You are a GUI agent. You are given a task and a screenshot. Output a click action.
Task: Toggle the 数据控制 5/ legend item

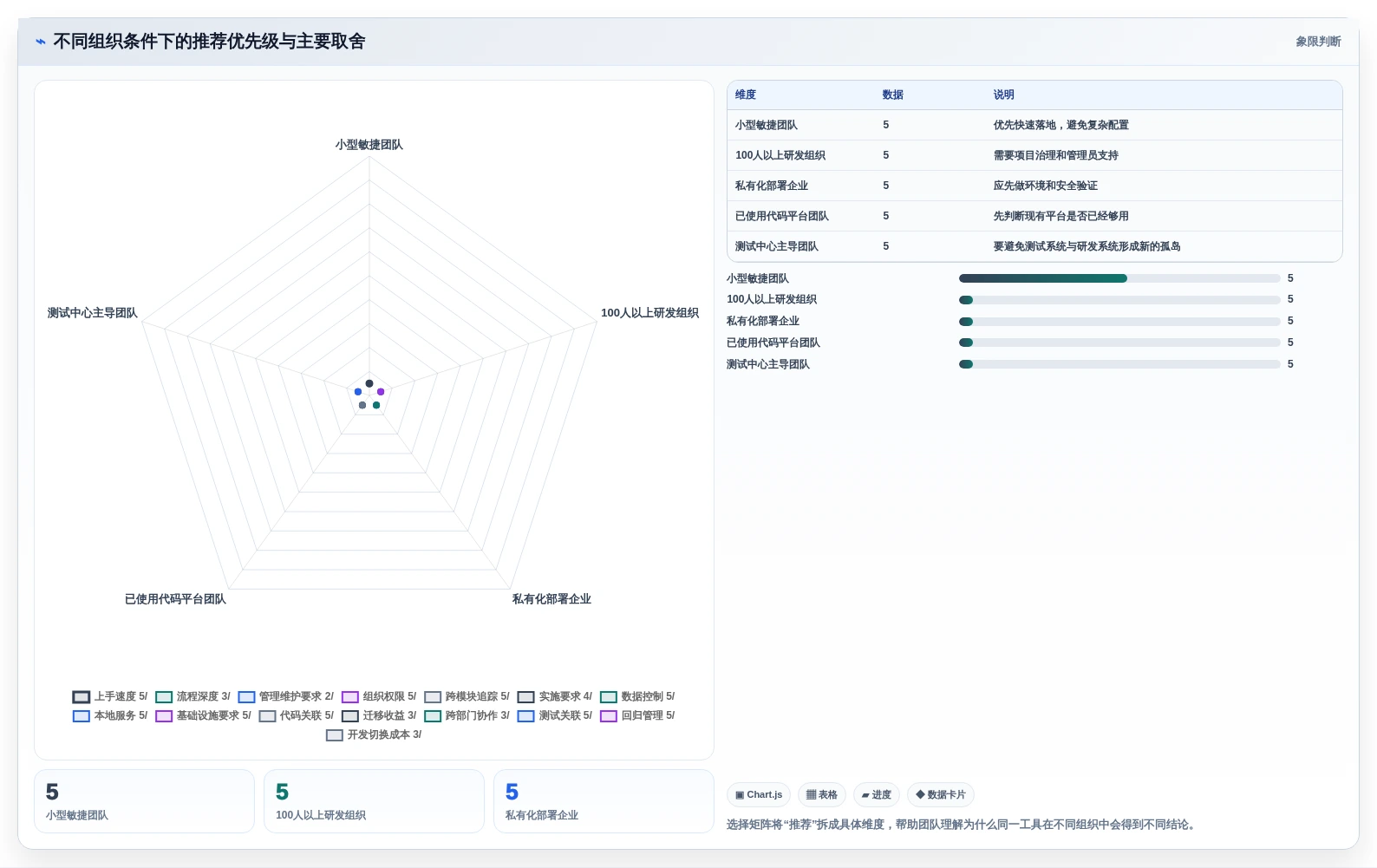(x=637, y=696)
